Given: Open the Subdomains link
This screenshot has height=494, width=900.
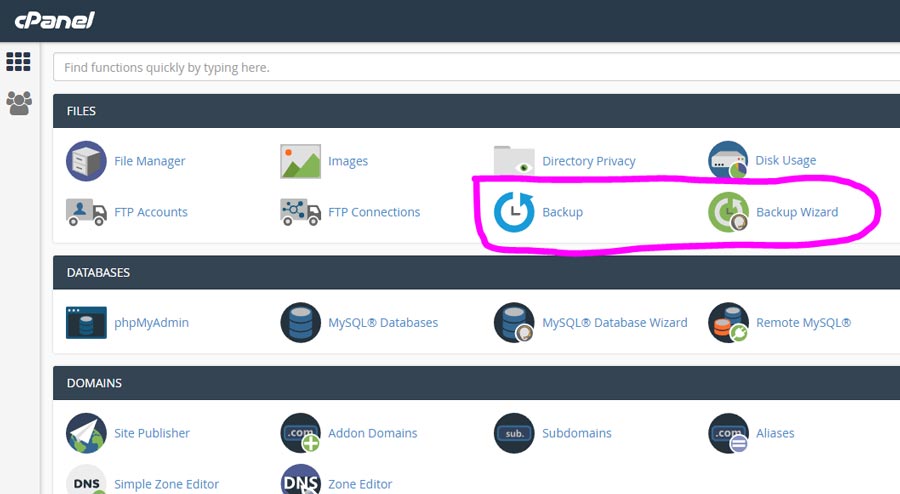Looking at the screenshot, I should pos(577,433).
